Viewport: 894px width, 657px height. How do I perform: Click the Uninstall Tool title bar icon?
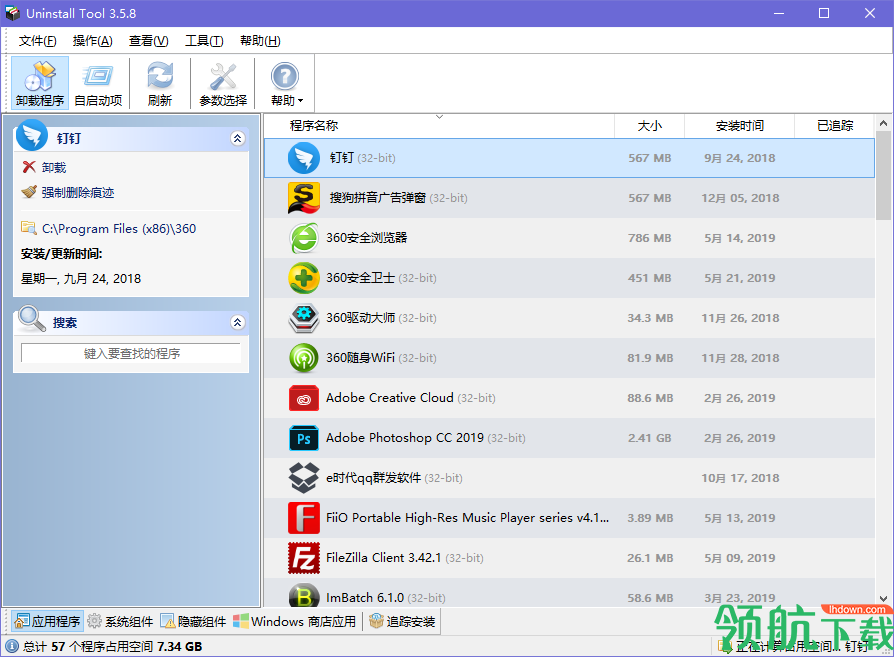[x=13, y=13]
